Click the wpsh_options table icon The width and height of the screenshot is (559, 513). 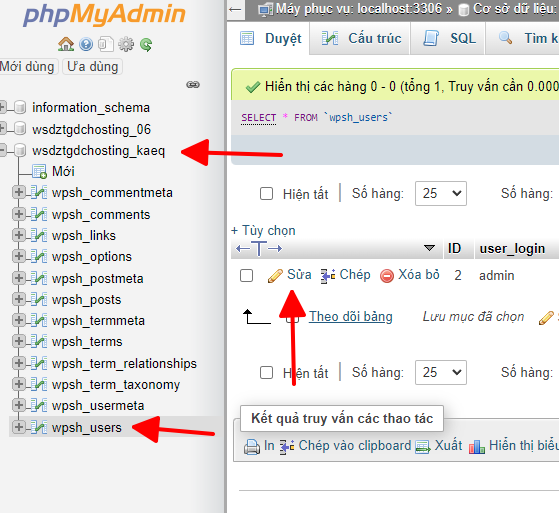(x=39, y=256)
